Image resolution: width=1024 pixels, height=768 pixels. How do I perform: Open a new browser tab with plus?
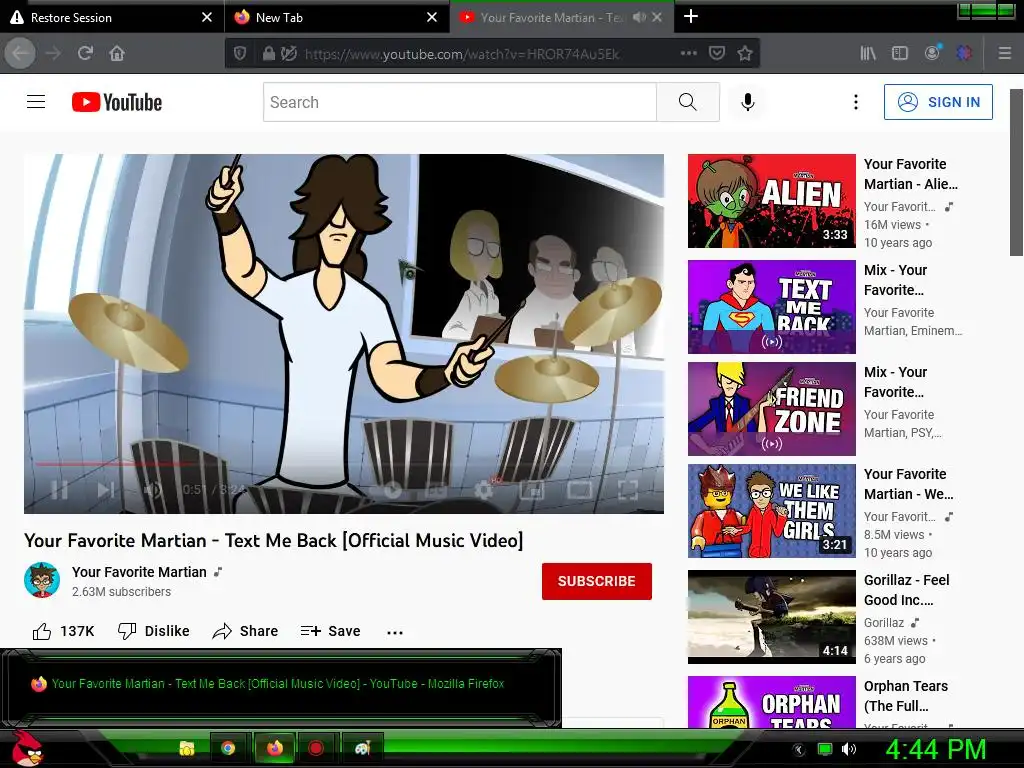(691, 16)
